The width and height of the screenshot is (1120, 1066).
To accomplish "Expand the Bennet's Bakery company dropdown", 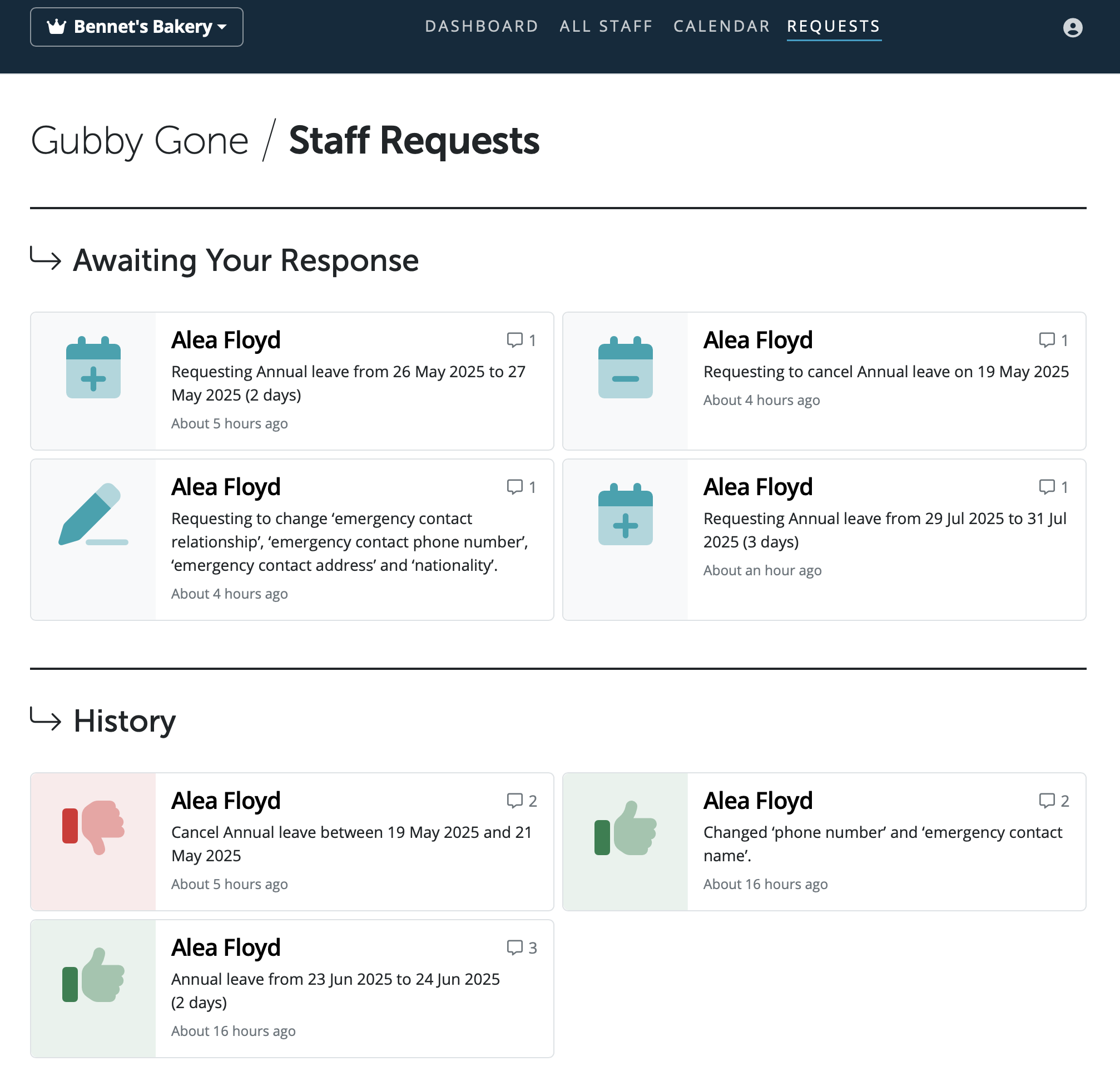I will 136,27.
